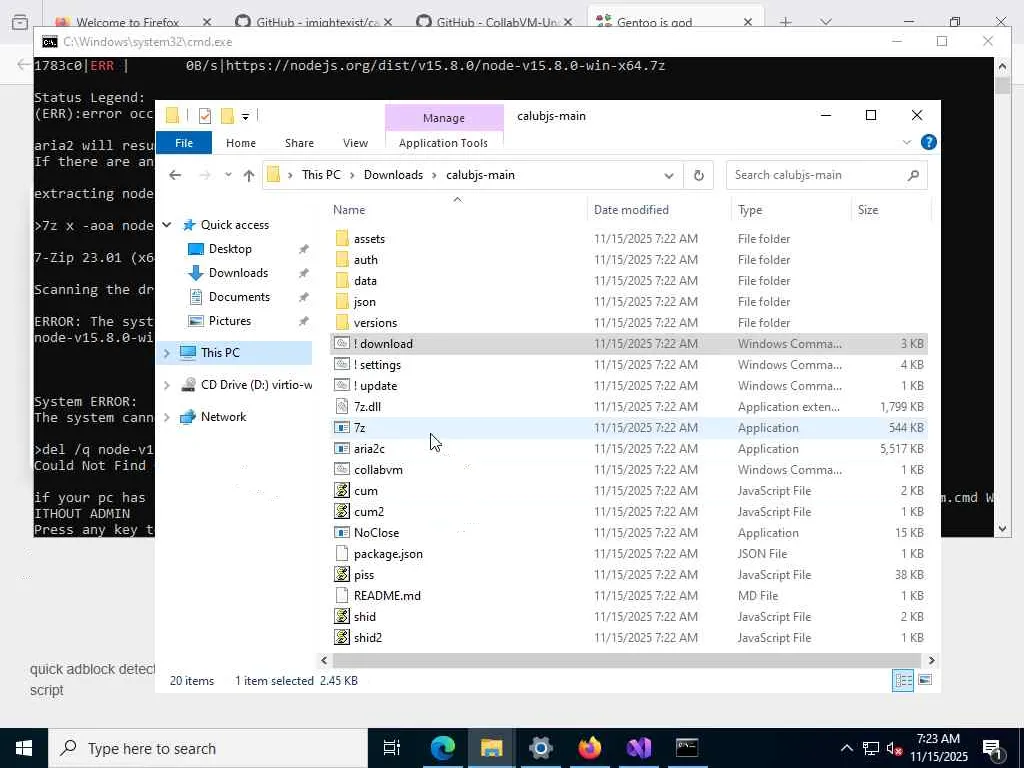Screen dimensions: 1024x768
Task: Open Microsoft Edge from taskbar
Action: coord(443,748)
